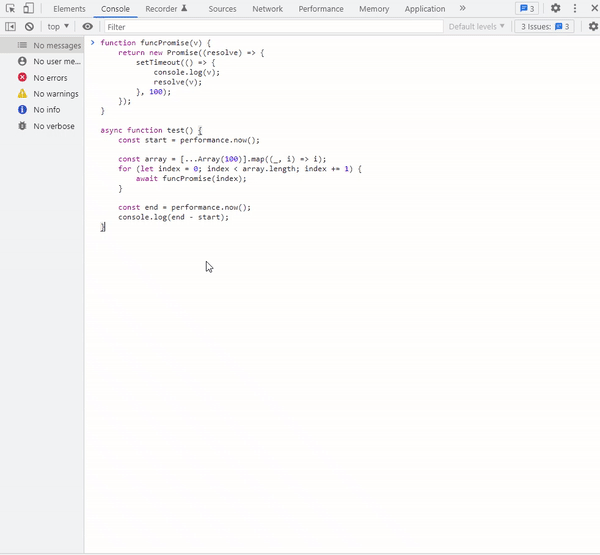600x555 pixels.
Task: Show more tabs via double chevron
Action: (462, 8)
